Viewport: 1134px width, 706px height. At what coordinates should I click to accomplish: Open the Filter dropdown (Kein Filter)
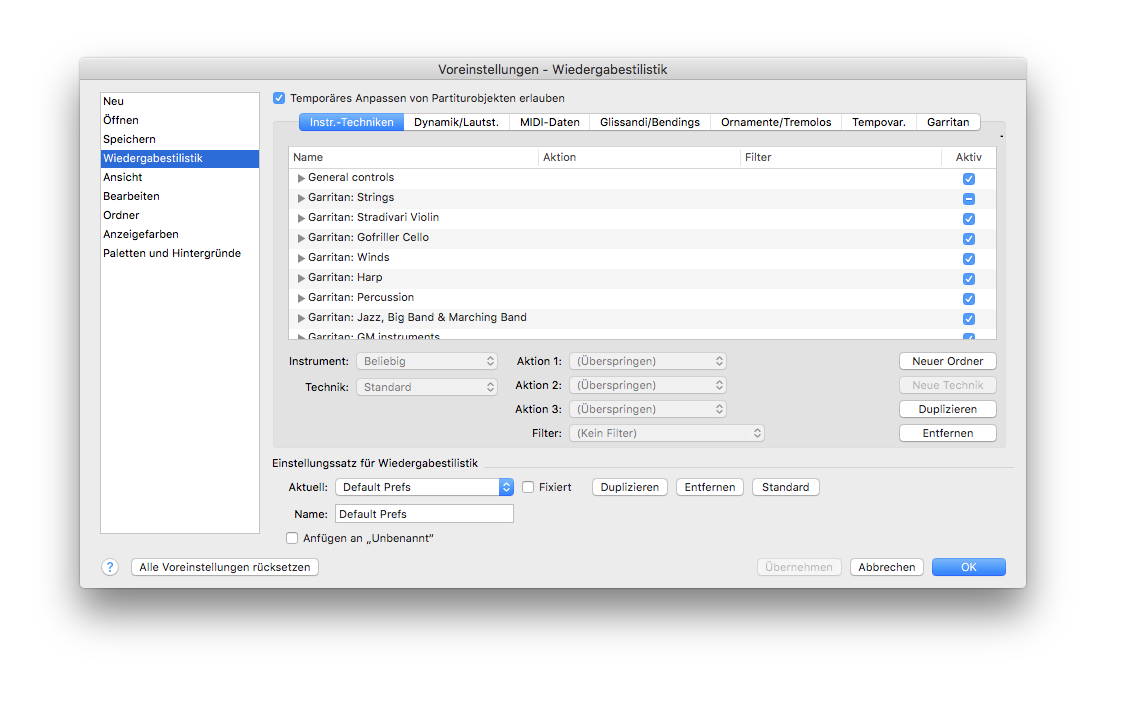point(667,433)
